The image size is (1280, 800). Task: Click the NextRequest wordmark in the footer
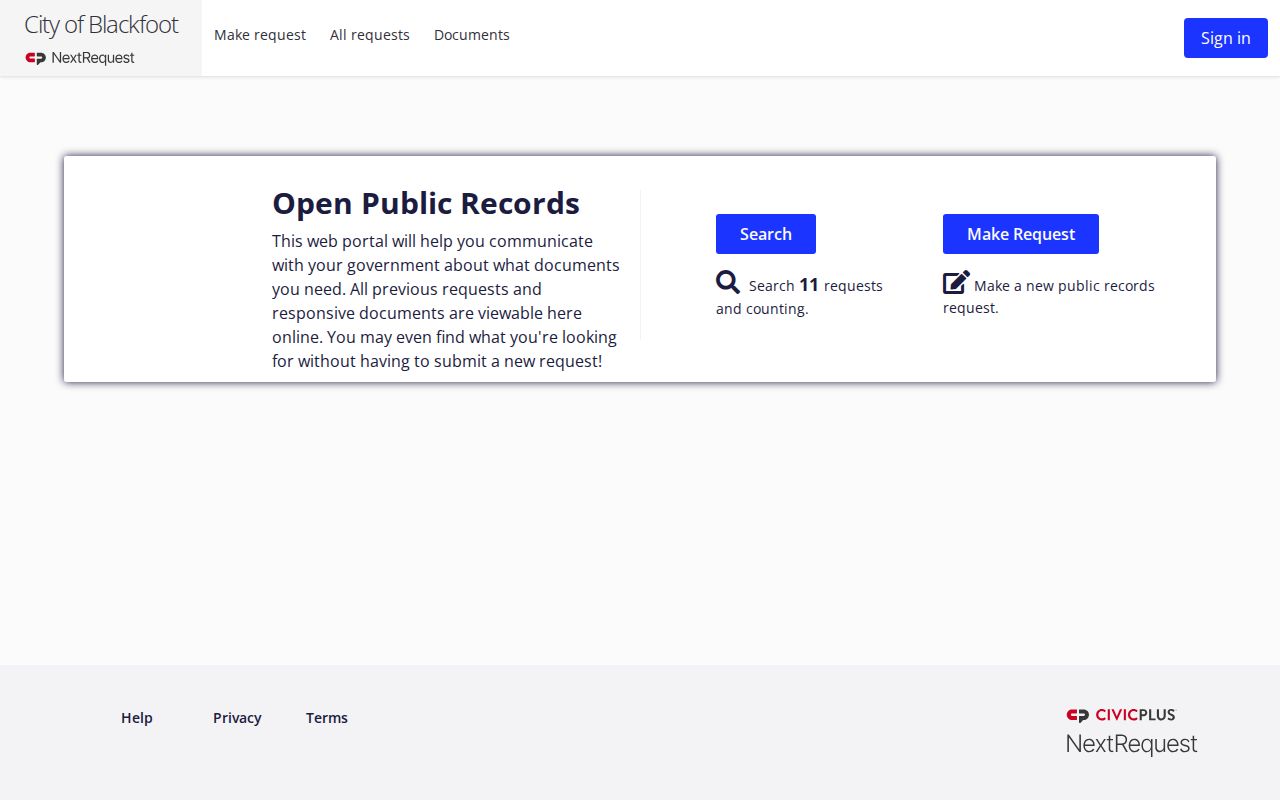click(1132, 744)
